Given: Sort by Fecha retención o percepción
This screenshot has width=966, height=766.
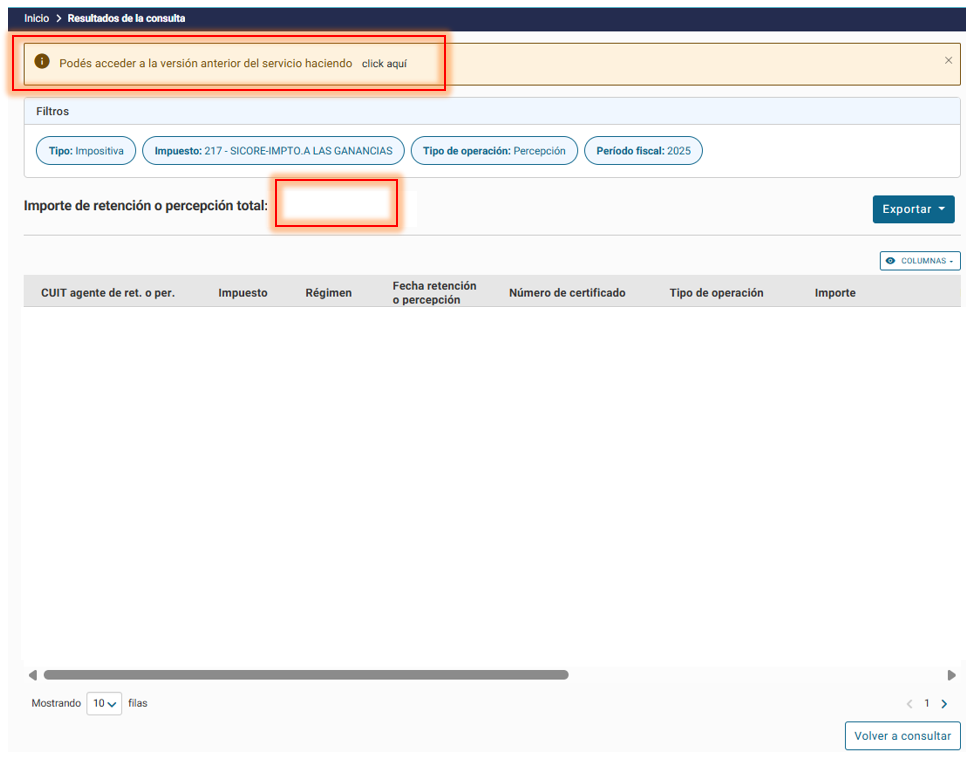Looking at the screenshot, I should (434, 292).
